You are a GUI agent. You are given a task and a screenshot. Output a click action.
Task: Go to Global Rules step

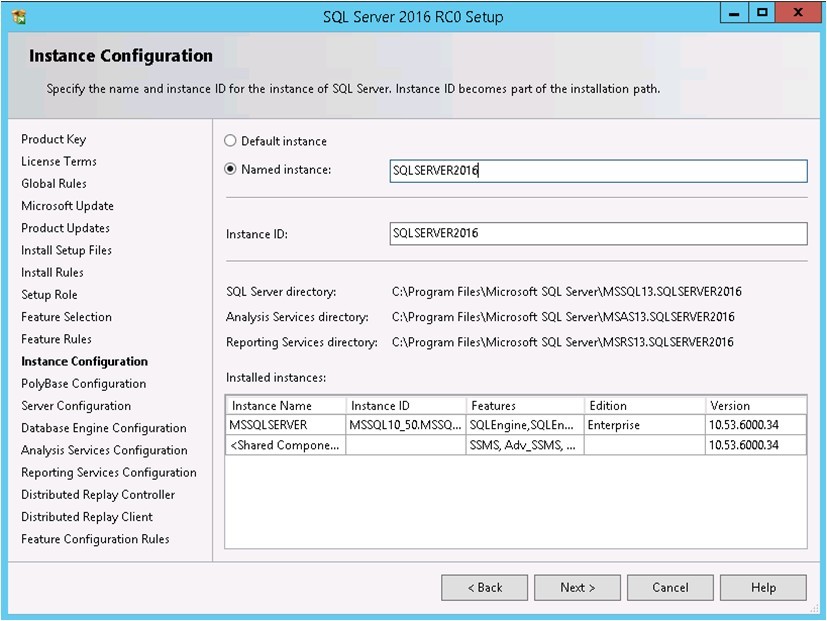54,184
